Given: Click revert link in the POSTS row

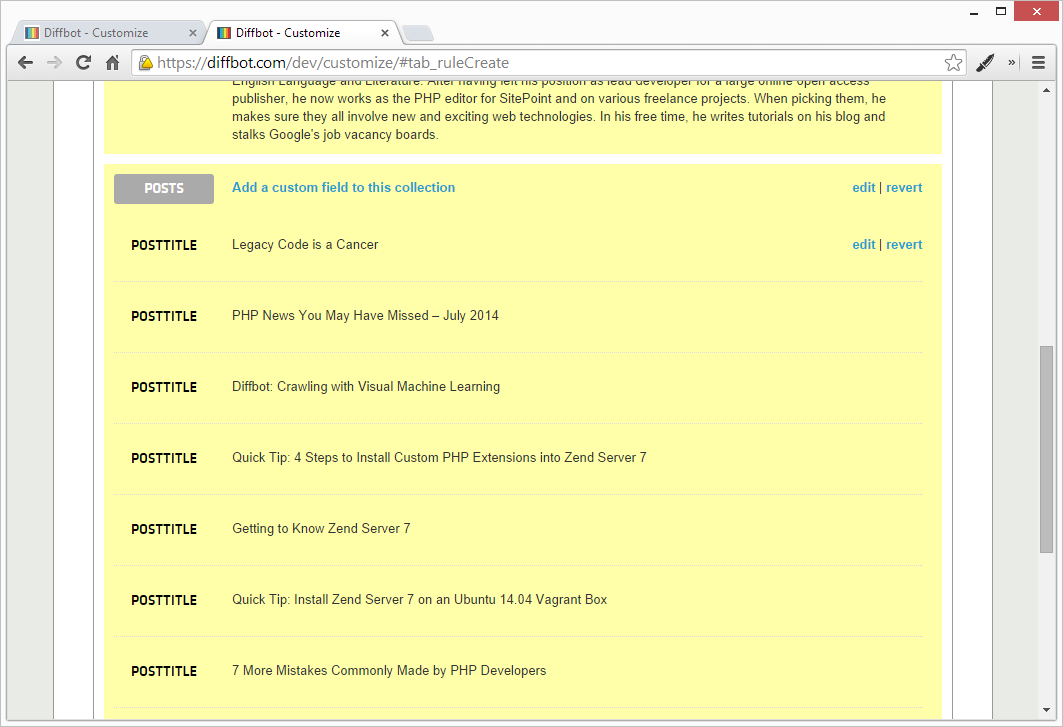Looking at the screenshot, I should tap(904, 187).
